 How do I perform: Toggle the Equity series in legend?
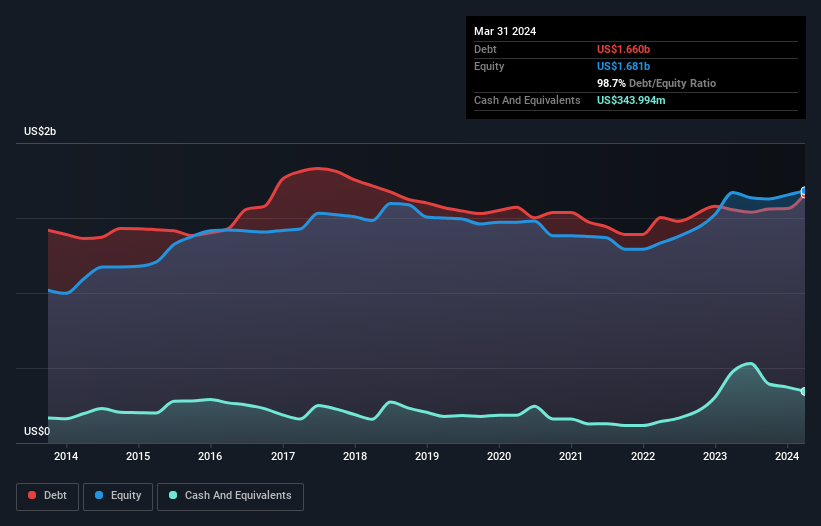(118, 496)
